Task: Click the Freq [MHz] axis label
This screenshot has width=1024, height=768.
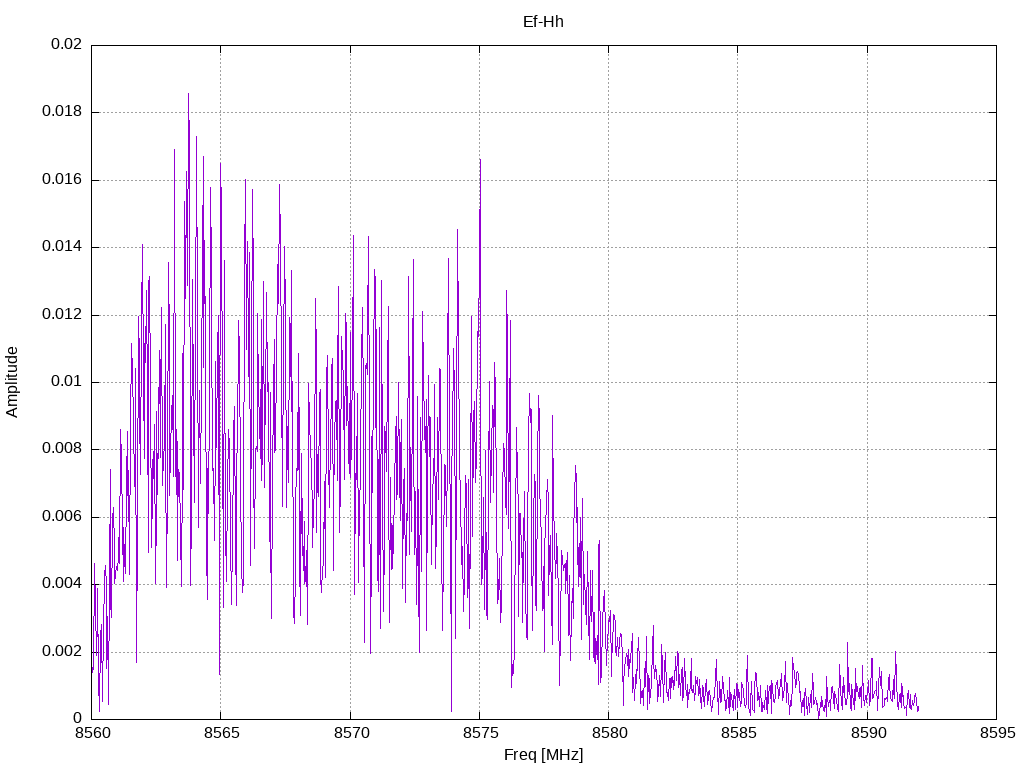Action: (x=543, y=755)
